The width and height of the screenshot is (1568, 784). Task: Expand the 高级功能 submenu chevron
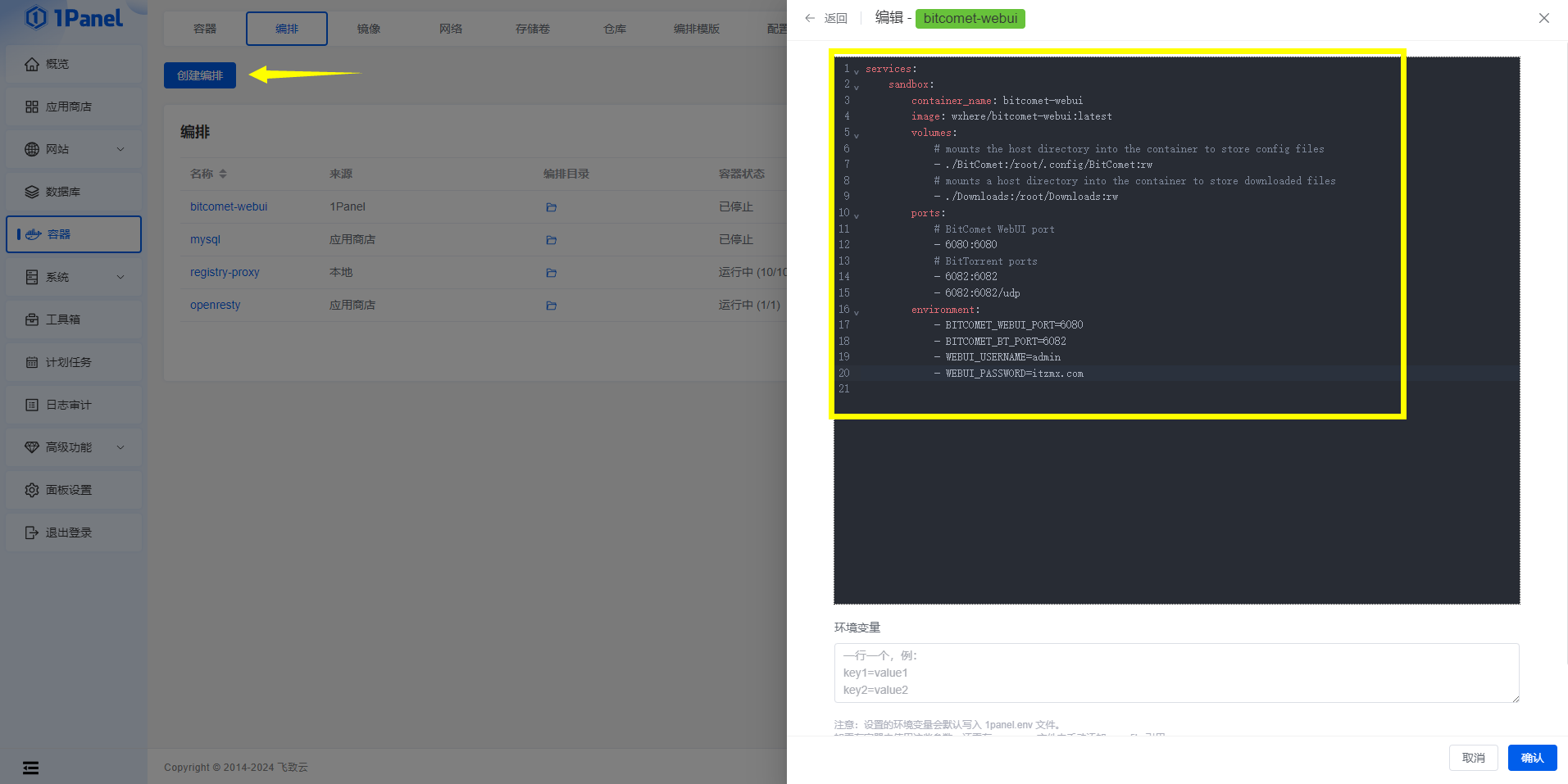point(120,447)
